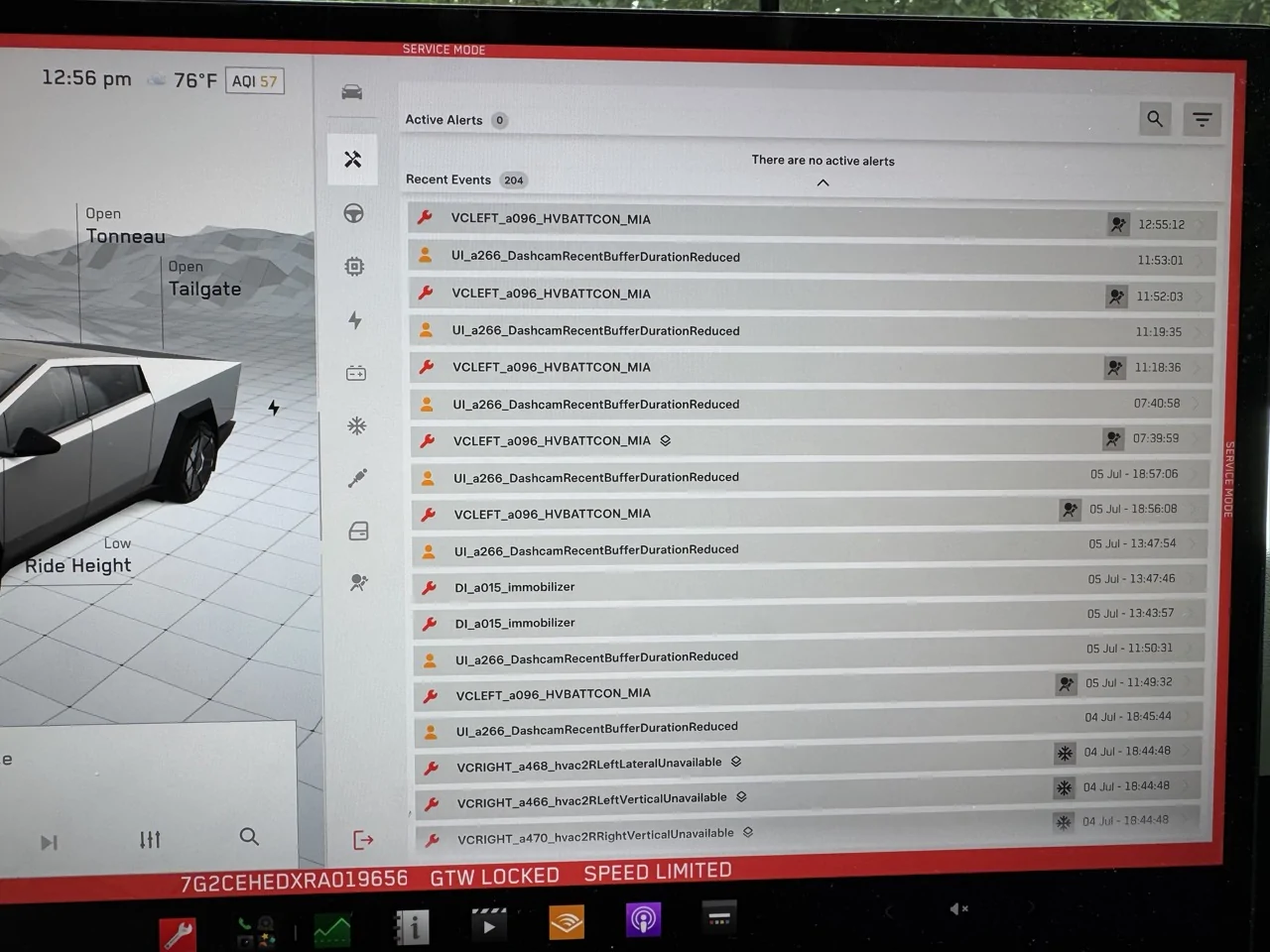Image resolution: width=1270 pixels, height=952 pixels.
Task: Expand the 07:40:58 dashcam event row chevron
Action: click(x=1195, y=405)
